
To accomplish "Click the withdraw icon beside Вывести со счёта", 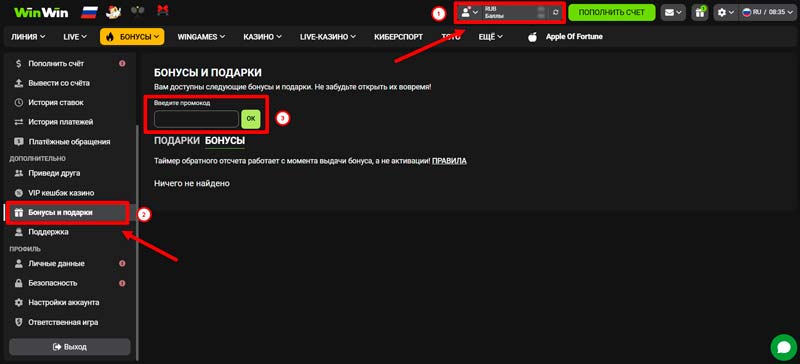I will 19,83.
